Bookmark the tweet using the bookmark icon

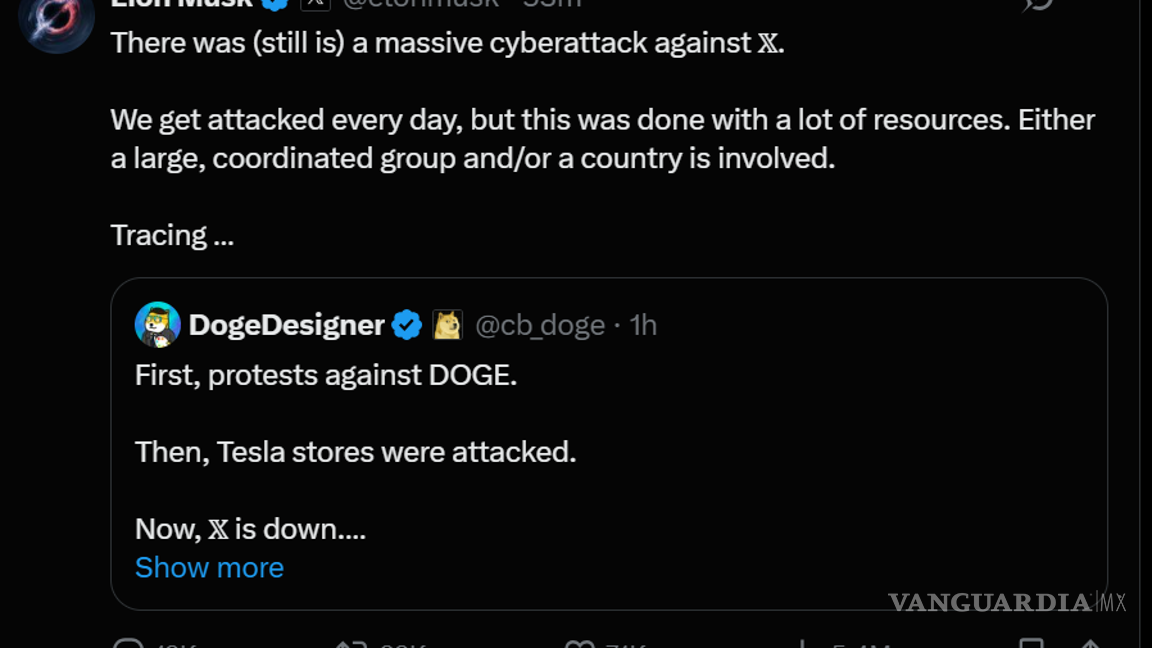pyautogui.click(x=1030, y=643)
